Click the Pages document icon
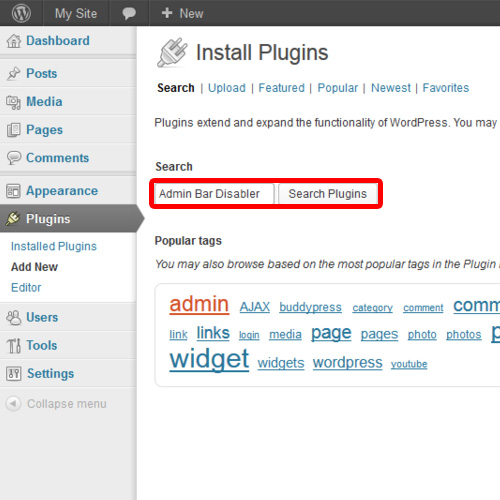The height and width of the screenshot is (500, 500). 13,130
